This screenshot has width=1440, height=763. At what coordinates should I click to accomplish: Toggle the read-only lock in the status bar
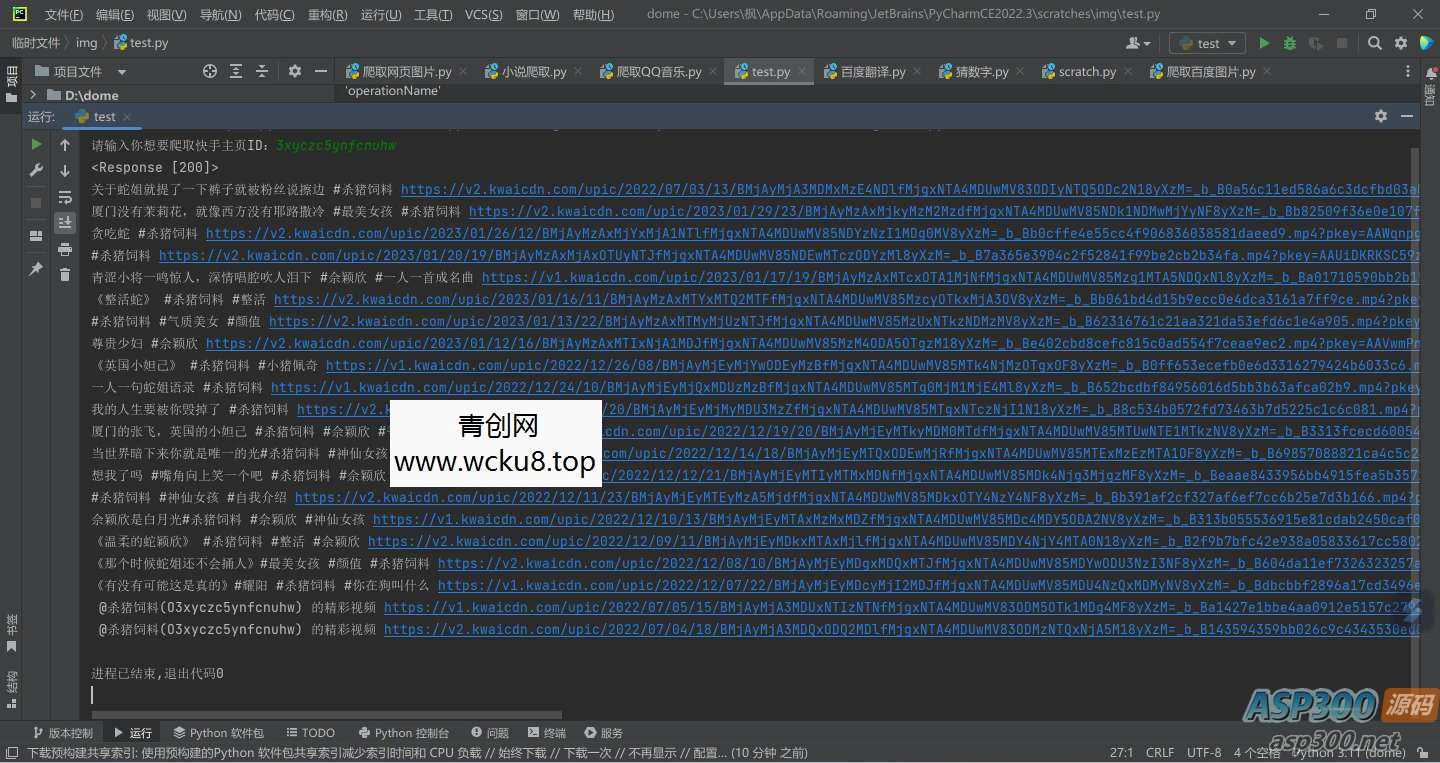tap(1424, 753)
